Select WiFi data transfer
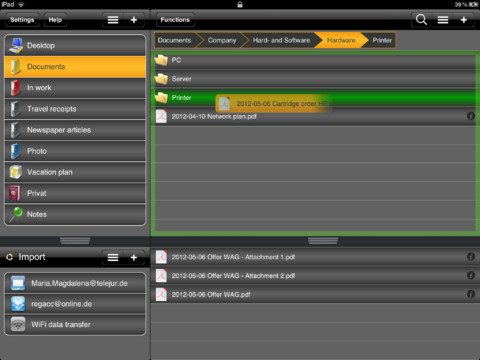 pos(75,324)
